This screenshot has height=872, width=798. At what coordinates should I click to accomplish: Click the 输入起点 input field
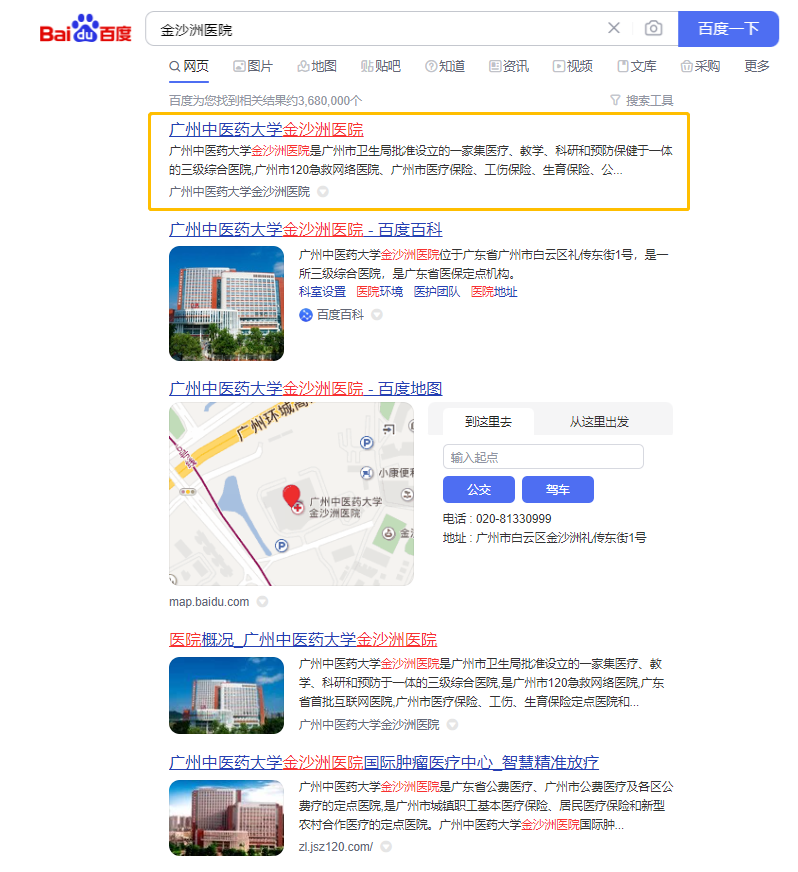click(543, 457)
